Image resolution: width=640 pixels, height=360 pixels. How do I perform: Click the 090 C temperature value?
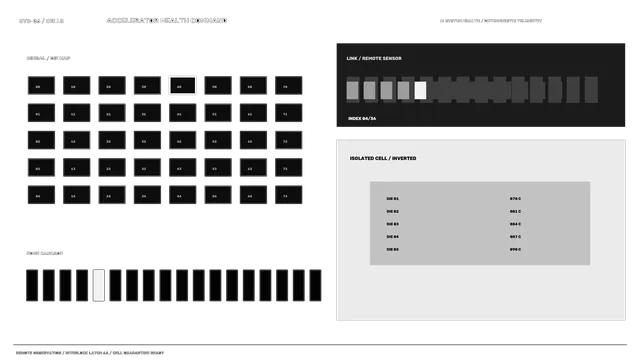(515, 249)
